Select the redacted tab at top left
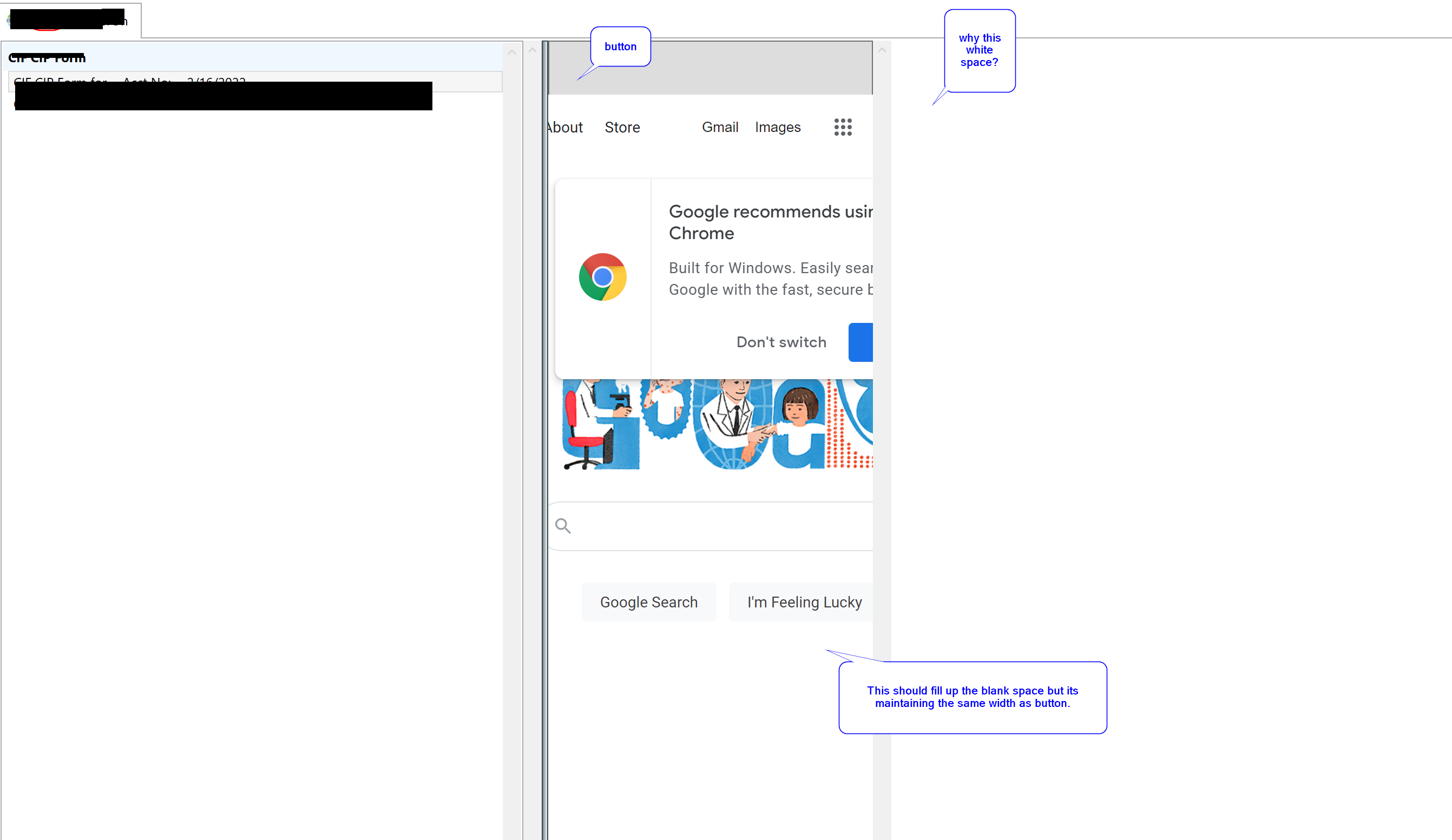The width and height of the screenshot is (1452, 840). pos(71,21)
